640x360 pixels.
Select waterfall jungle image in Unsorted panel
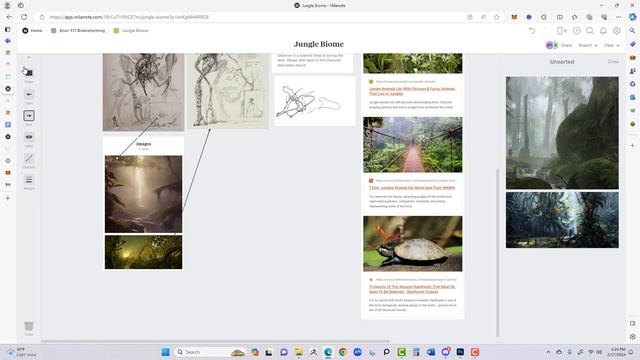tap(562, 220)
